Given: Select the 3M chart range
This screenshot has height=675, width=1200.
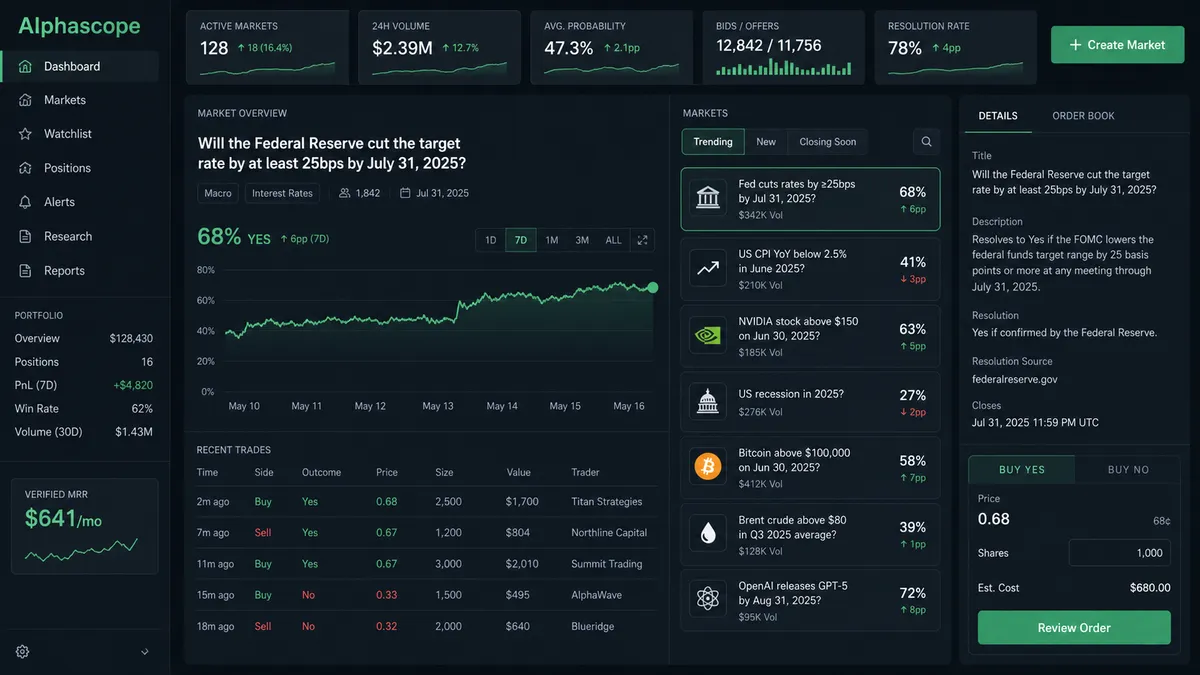Looking at the screenshot, I should pos(582,240).
